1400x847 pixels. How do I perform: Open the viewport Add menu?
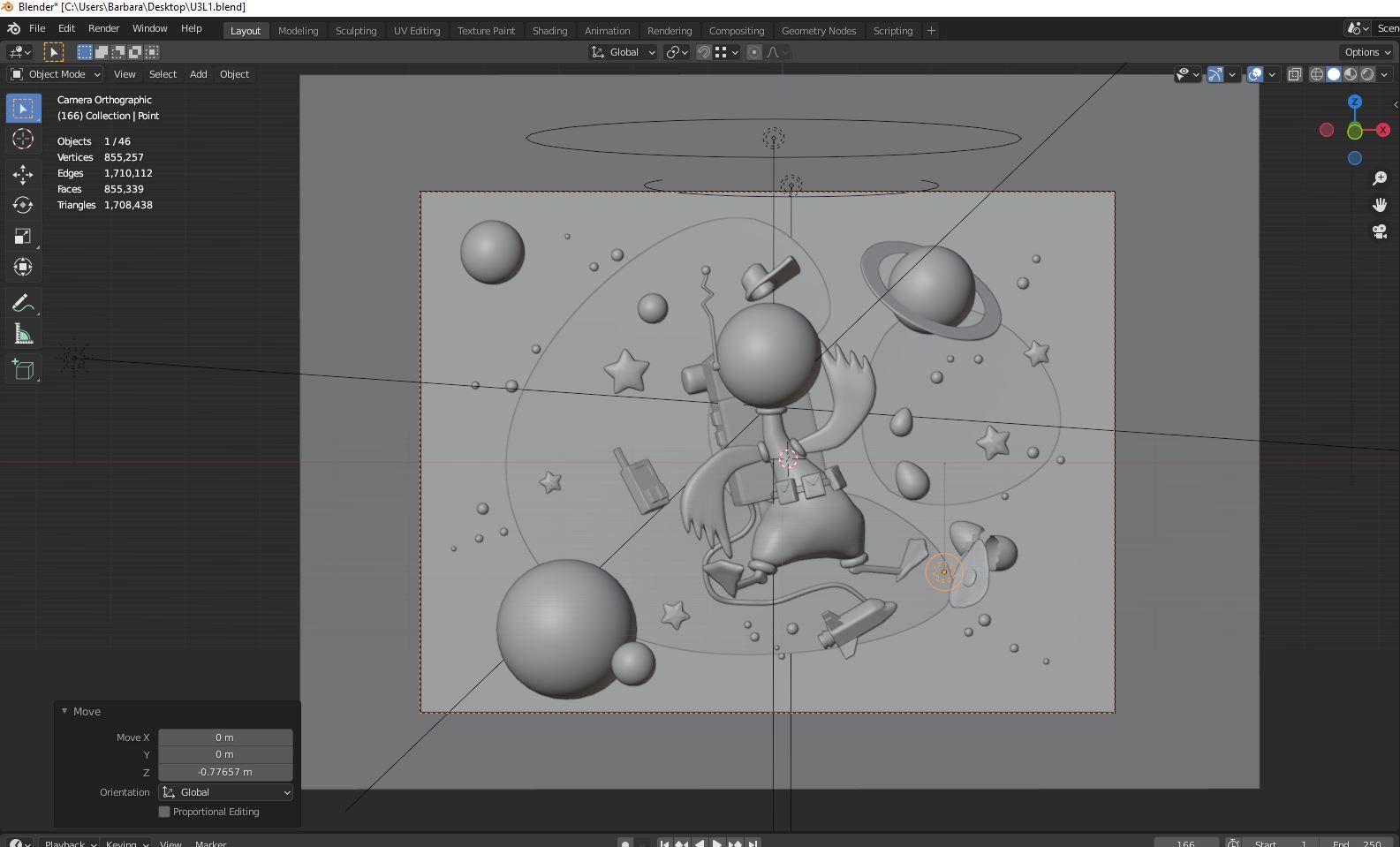tap(198, 74)
